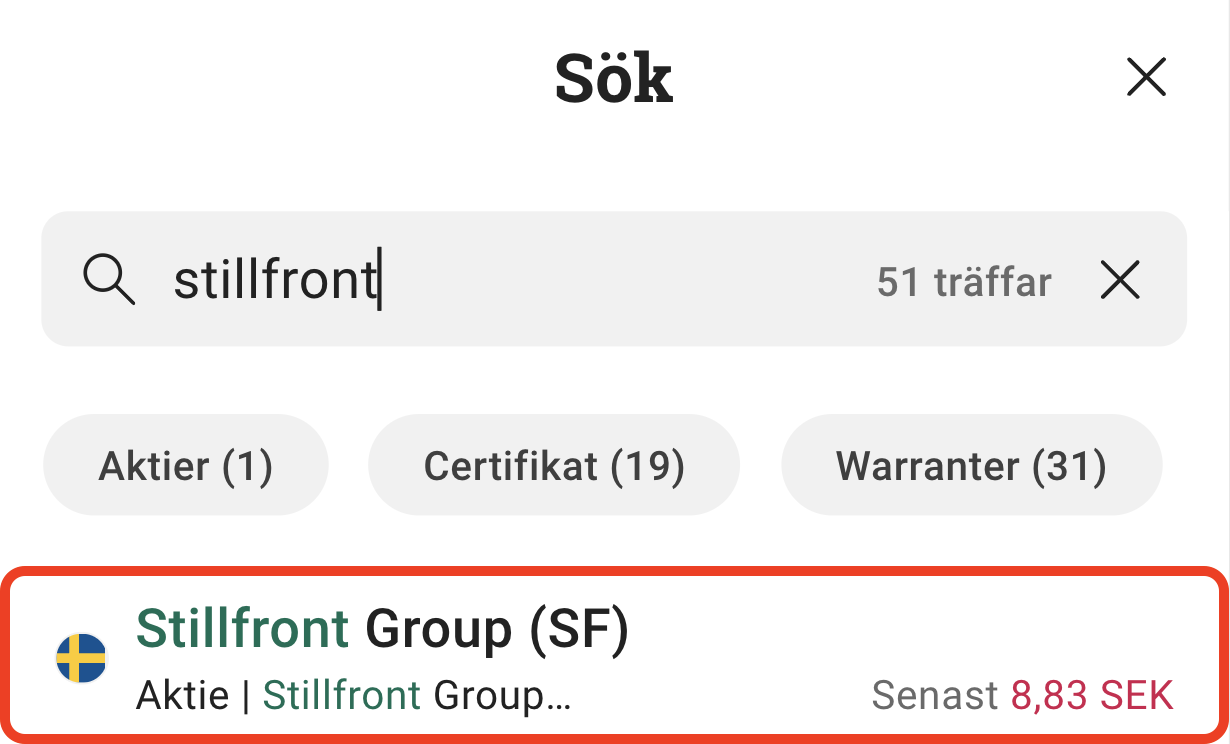The width and height of the screenshot is (1230, 744).
Task: Click the Aktie instrument type label
Action: pos(182,694)
